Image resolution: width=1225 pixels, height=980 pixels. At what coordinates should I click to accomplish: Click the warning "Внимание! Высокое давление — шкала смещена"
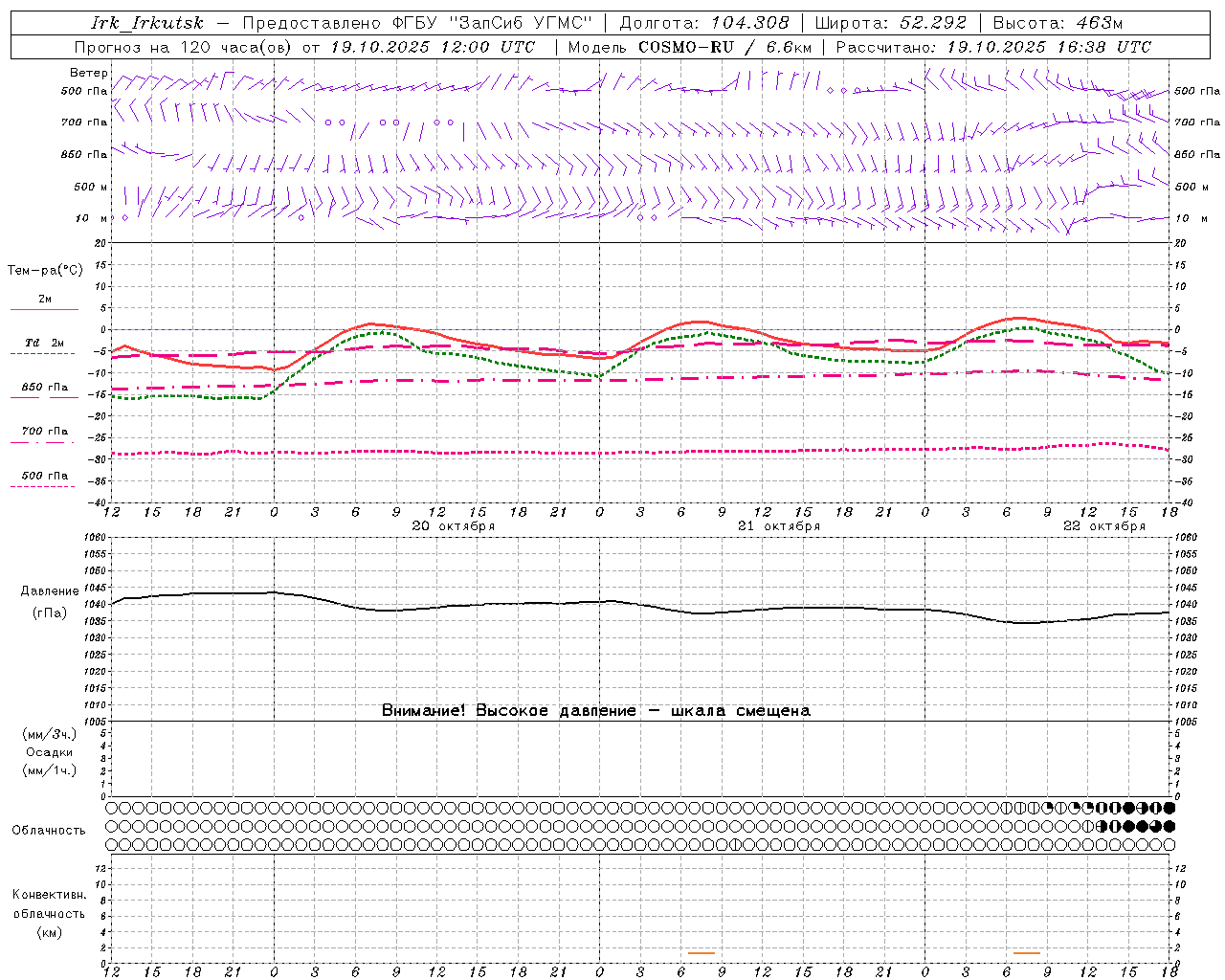(x=595, y=711)
